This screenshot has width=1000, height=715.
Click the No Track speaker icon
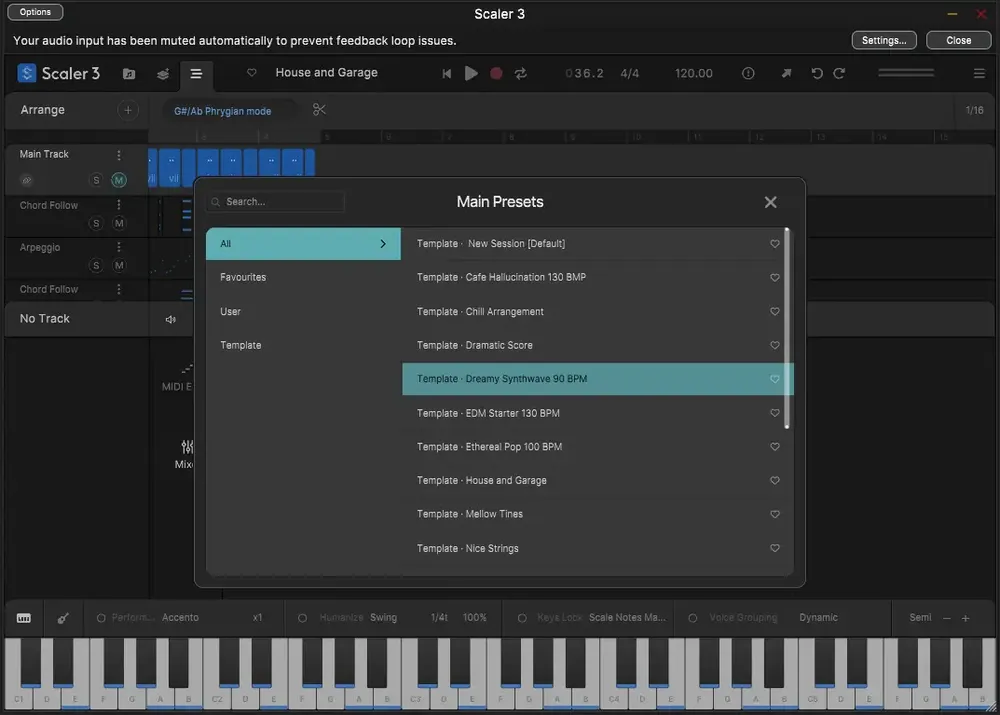pos(170,320)
